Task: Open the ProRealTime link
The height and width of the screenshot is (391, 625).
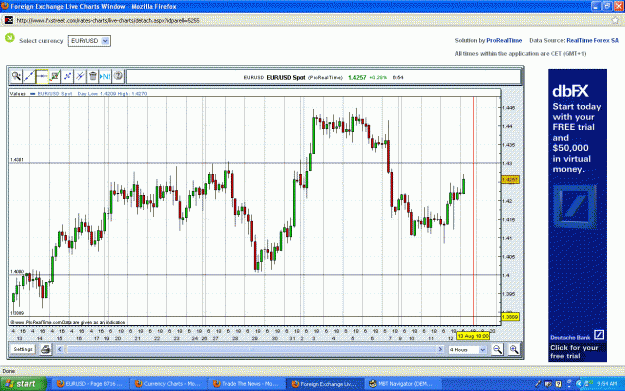Action: click(x=504, y=40)
